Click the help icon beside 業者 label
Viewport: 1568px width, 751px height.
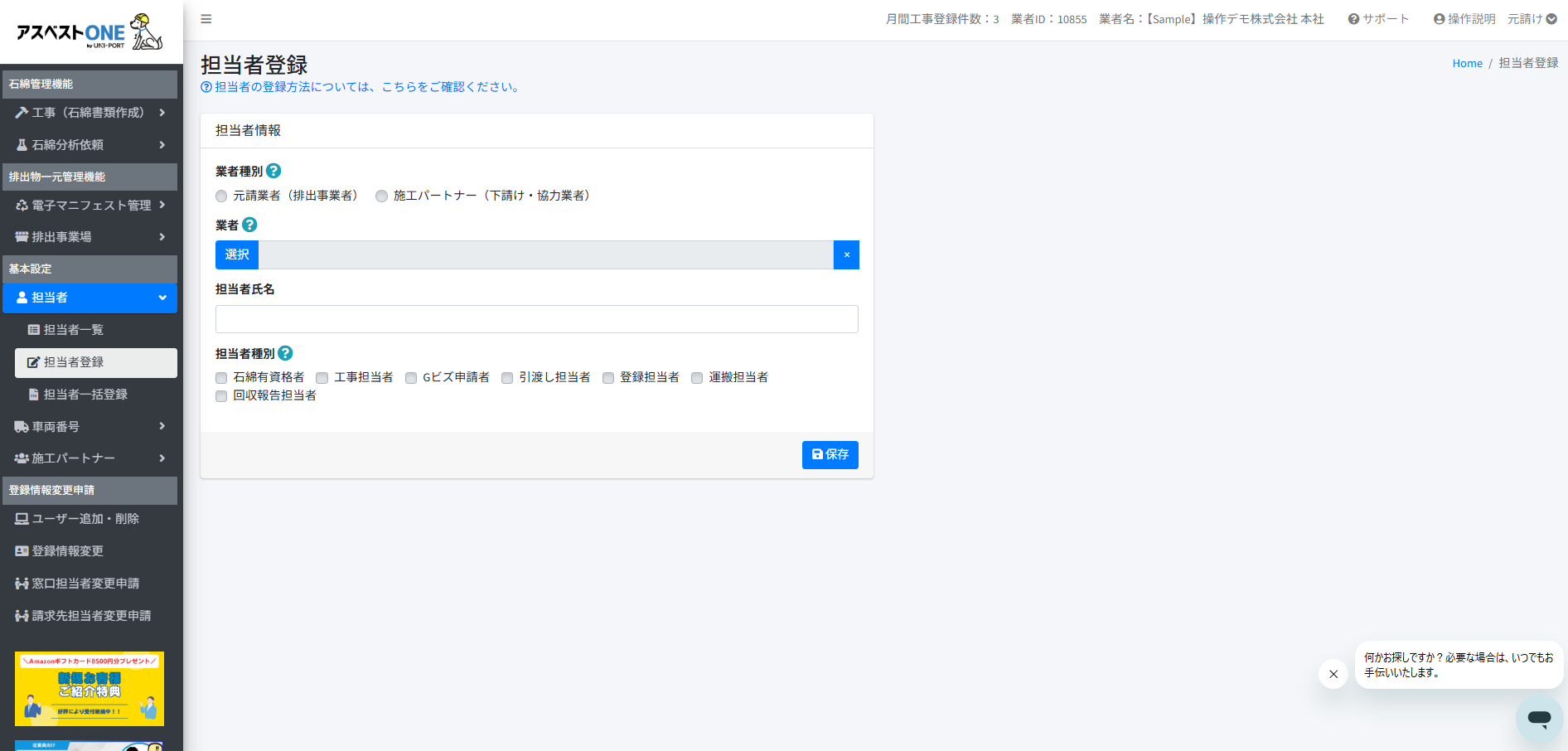[249, 225]
